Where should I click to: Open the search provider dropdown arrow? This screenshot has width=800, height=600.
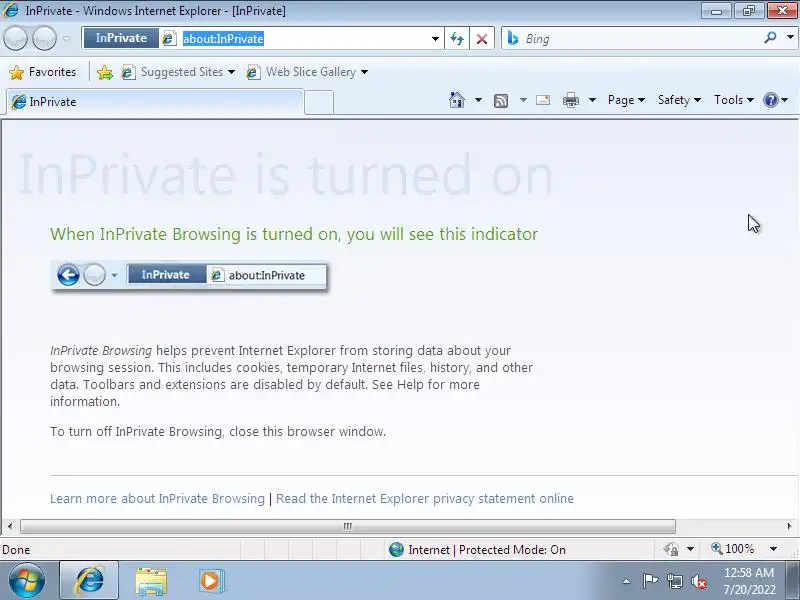[x=790, y=37]
